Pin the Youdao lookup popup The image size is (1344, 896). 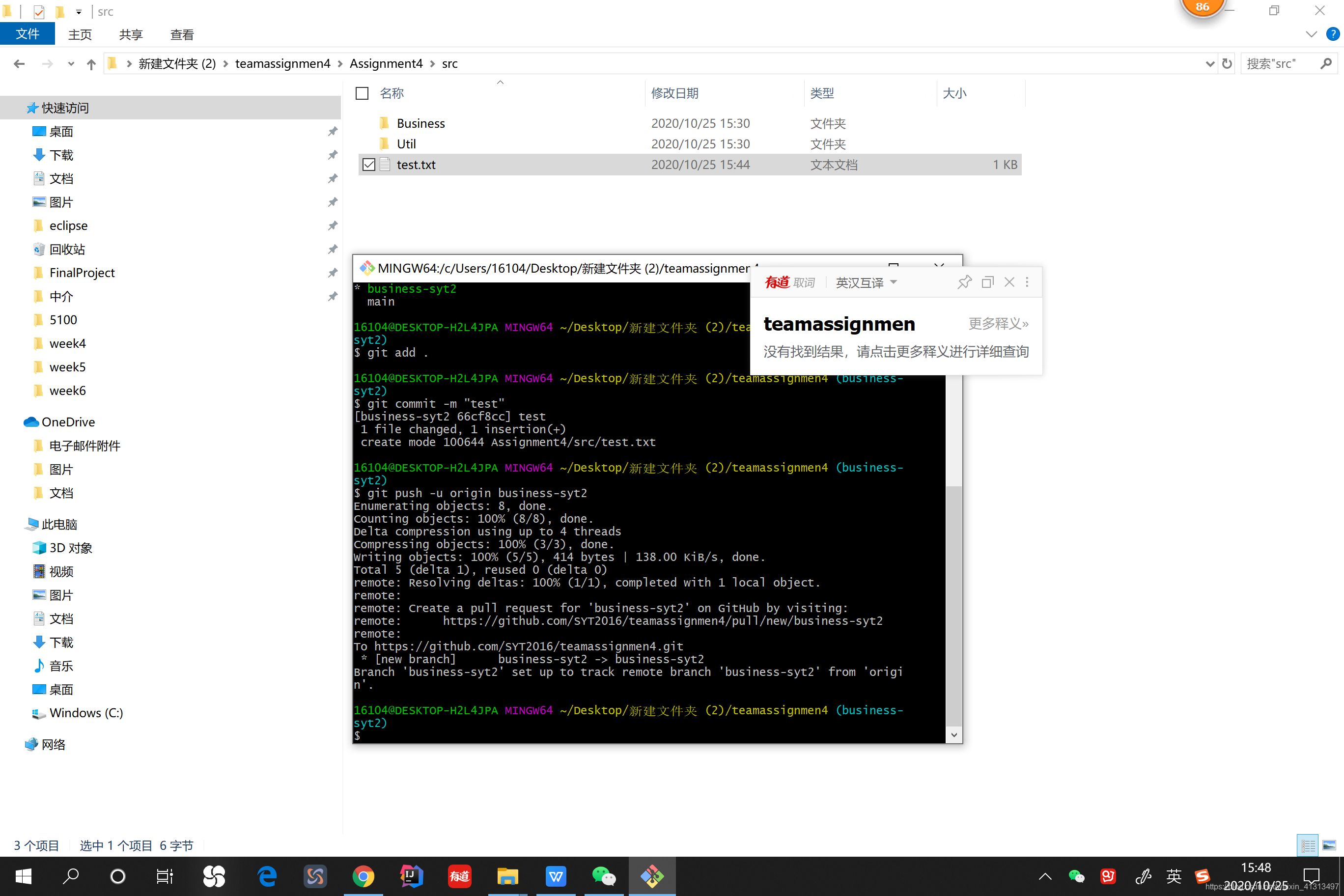point(965,282)
